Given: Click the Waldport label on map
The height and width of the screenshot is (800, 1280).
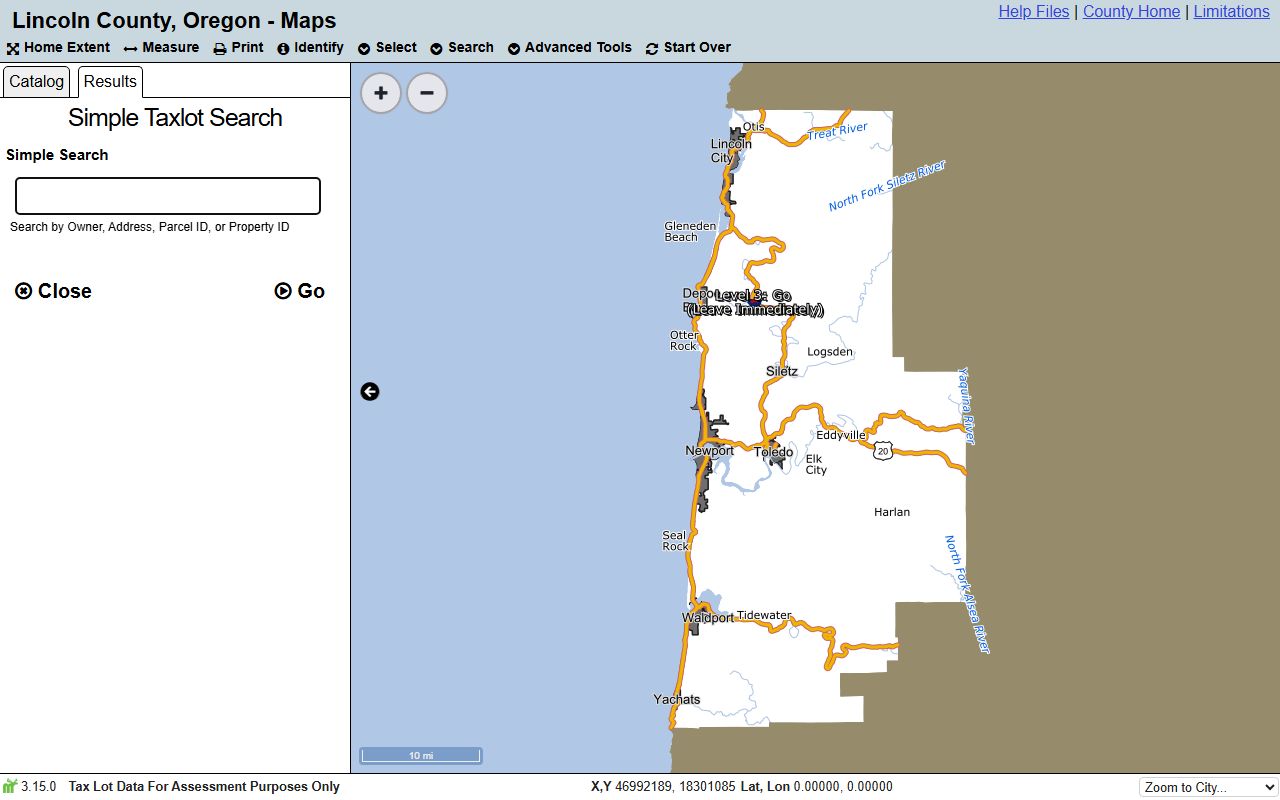Looking at the screenshot, I should click(x=707, y=618).
